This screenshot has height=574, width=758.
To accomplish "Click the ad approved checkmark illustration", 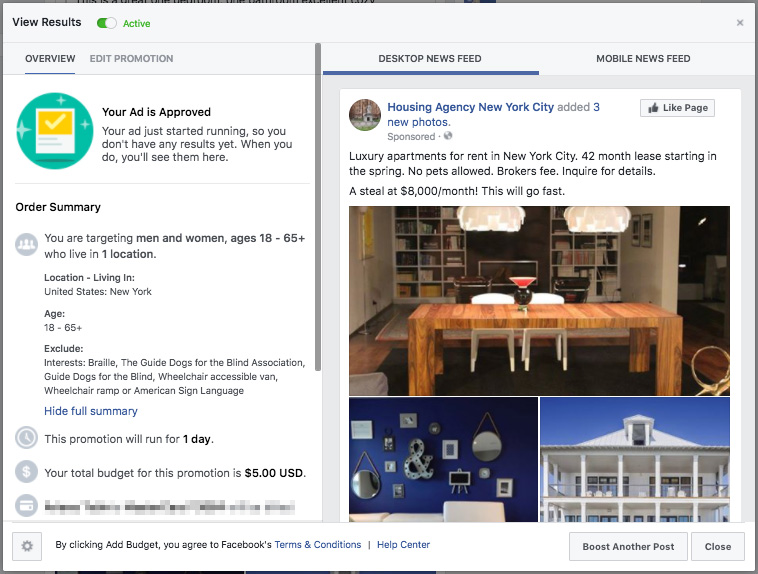I will point(55,131).
